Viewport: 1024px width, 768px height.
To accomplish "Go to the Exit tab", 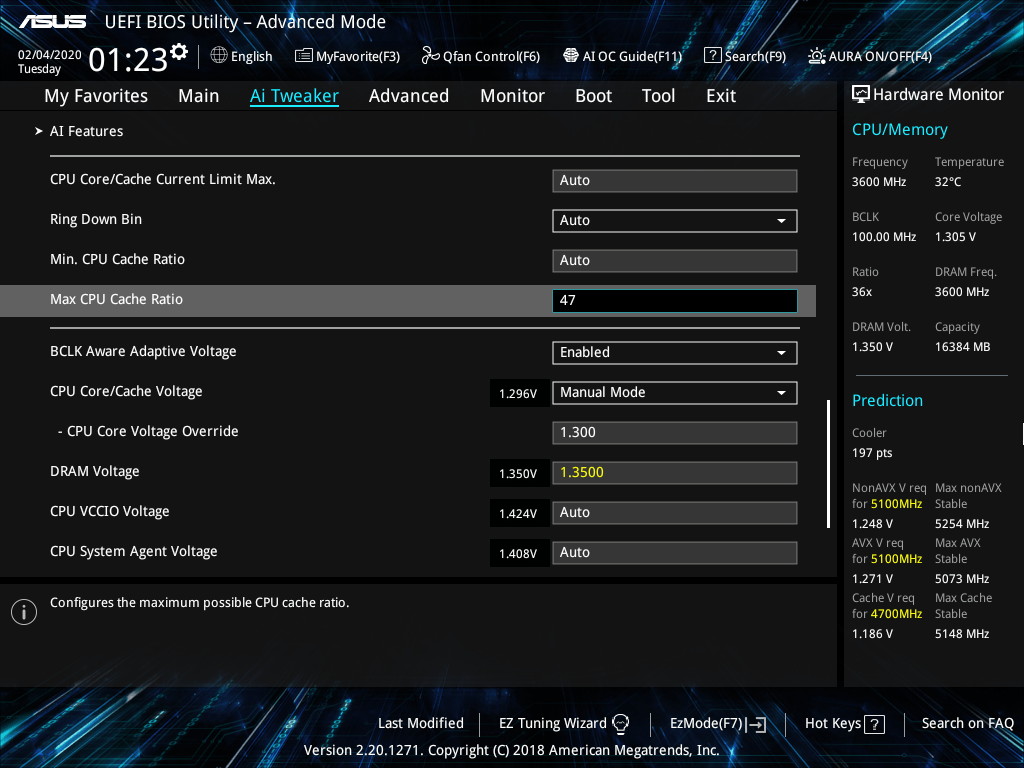I will click(x=721, y=96).
